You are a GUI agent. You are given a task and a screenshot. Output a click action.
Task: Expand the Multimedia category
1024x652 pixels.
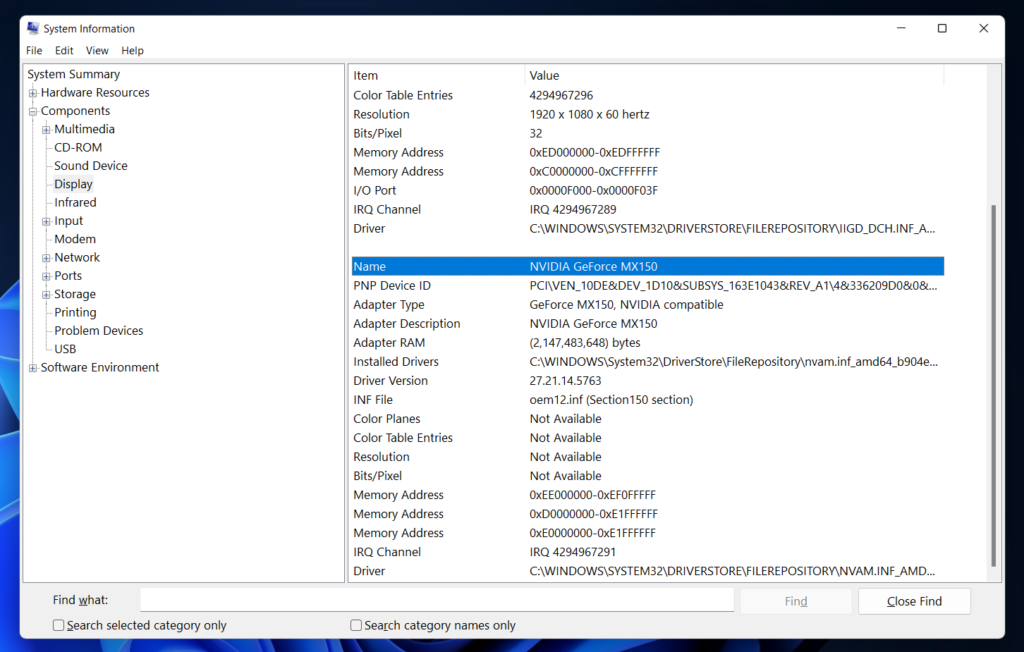coord(46,130)
